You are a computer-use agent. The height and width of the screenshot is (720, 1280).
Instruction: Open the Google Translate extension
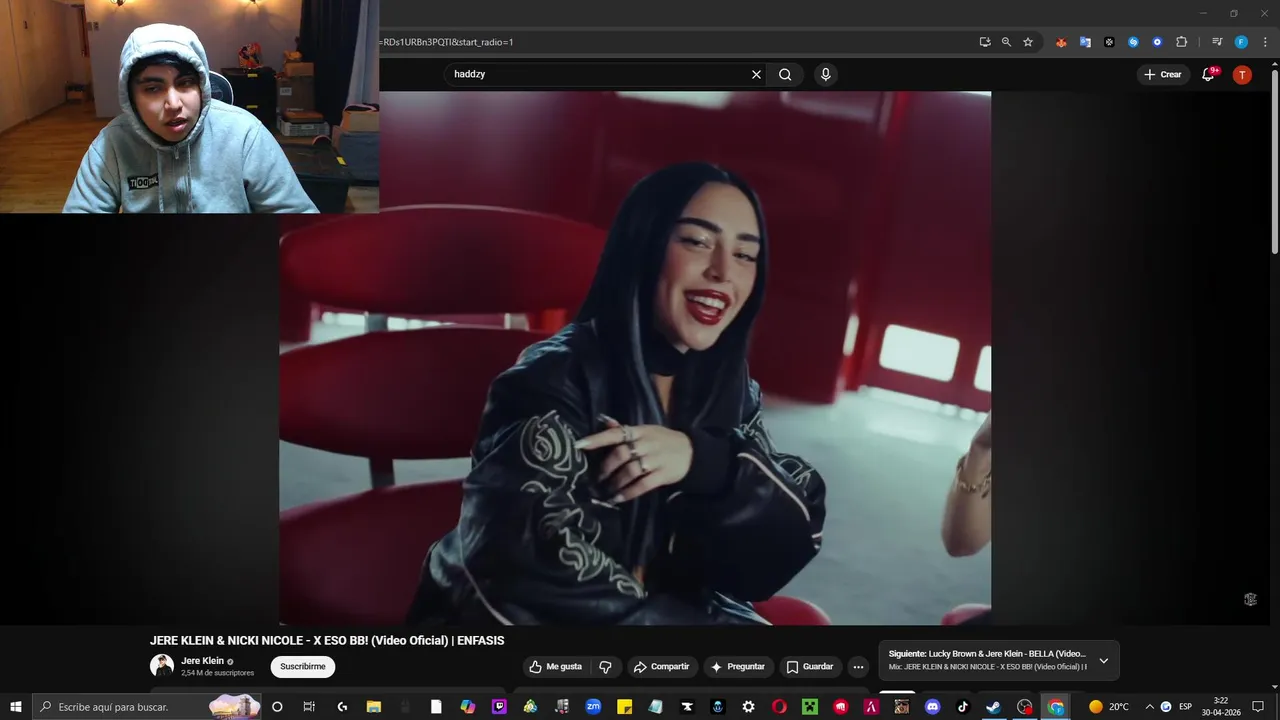1085,42
